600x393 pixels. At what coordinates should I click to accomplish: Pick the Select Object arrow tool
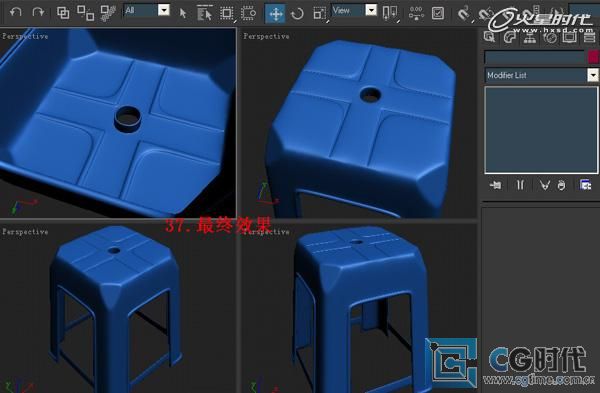tap(183, 14)
